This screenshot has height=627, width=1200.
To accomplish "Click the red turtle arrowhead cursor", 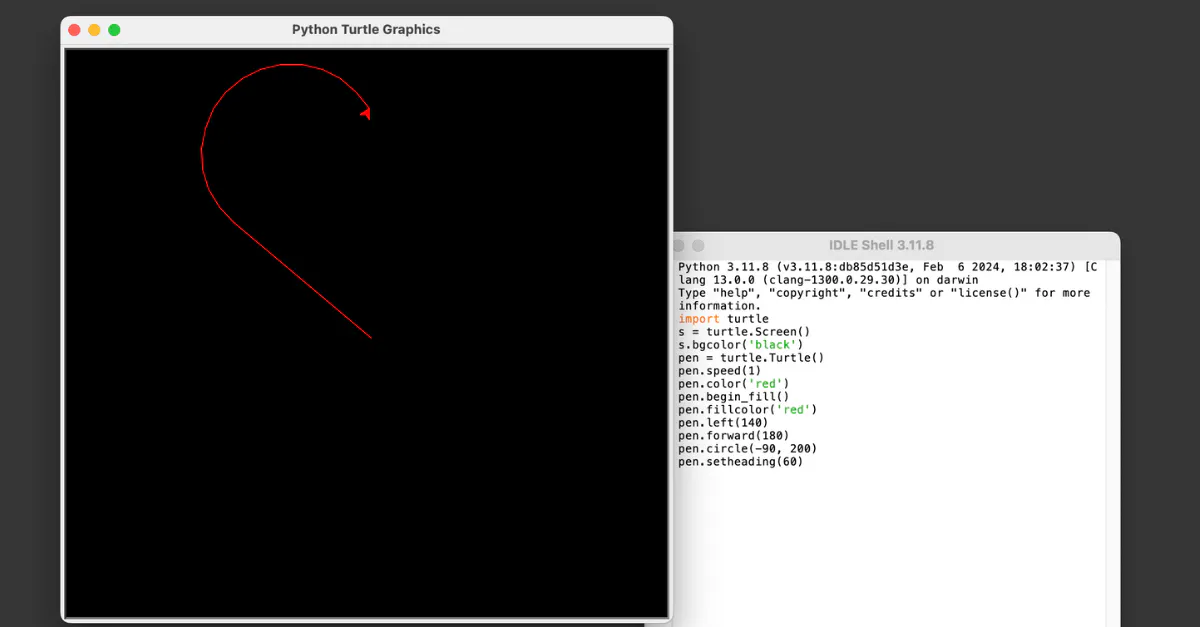I will pos(366,113).
